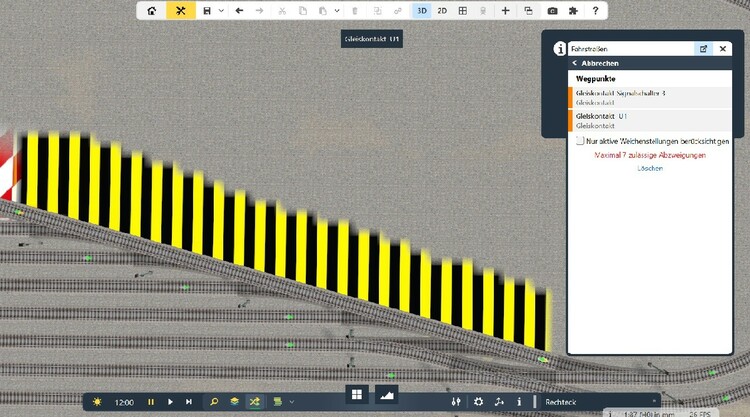The image size is (750, 417).
Task: Click the 12:00 simulation time value
Action: [x=124, y=403]
